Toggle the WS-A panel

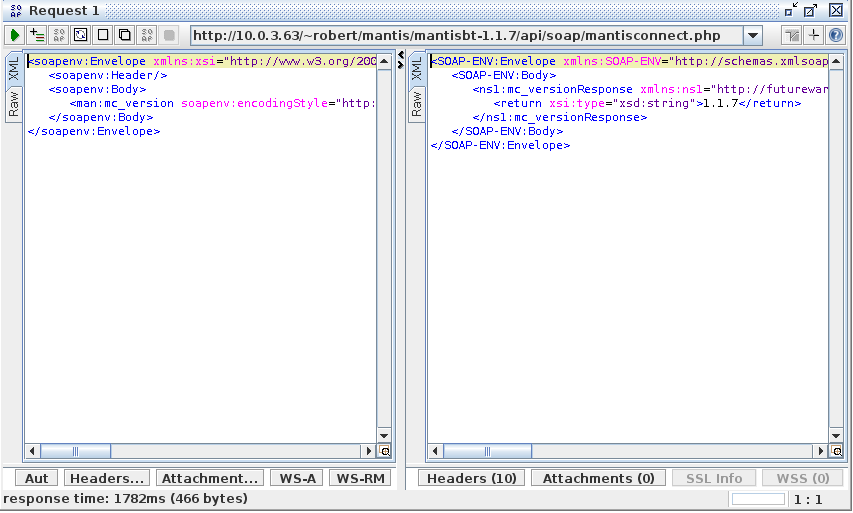297,479
